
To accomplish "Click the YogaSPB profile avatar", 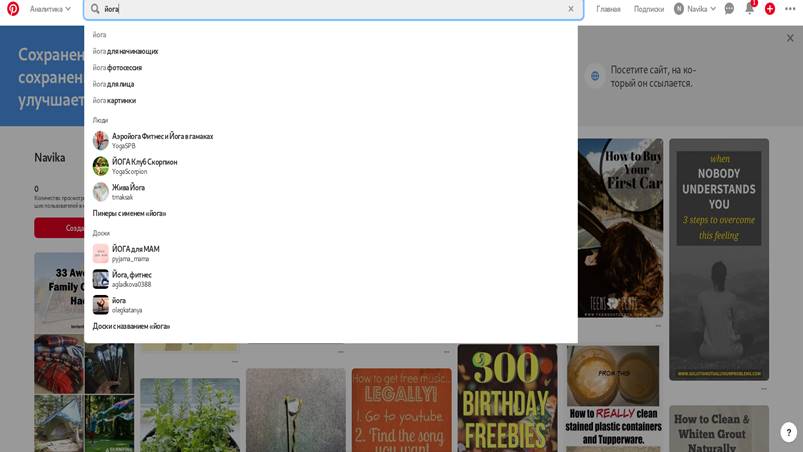I will 101,140.
